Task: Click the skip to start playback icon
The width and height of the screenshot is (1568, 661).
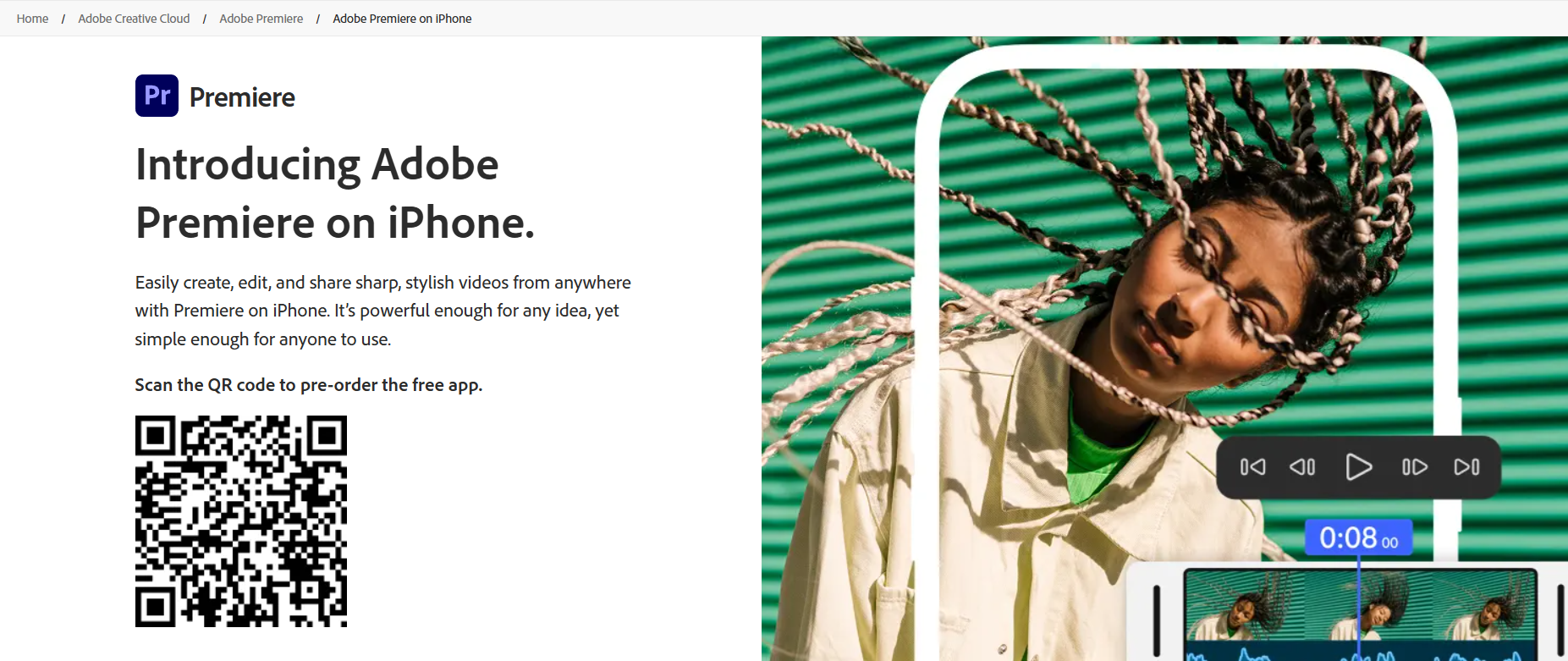Action: click(1252, 467)
